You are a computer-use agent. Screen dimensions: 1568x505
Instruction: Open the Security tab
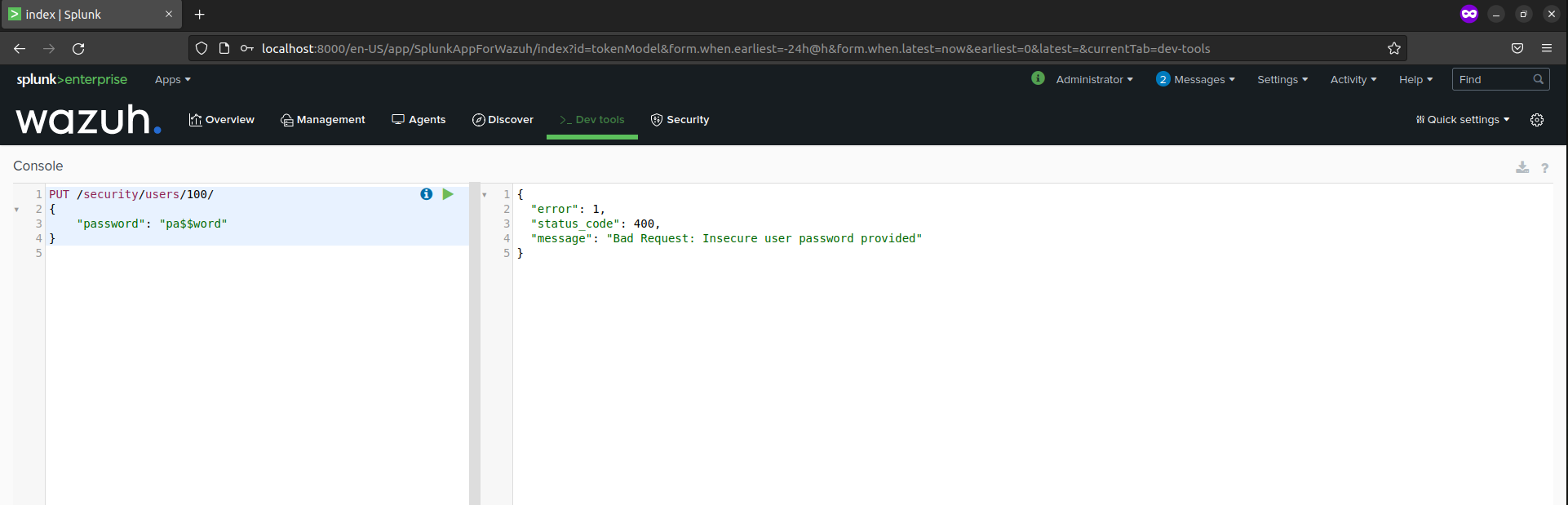(680, 120)
